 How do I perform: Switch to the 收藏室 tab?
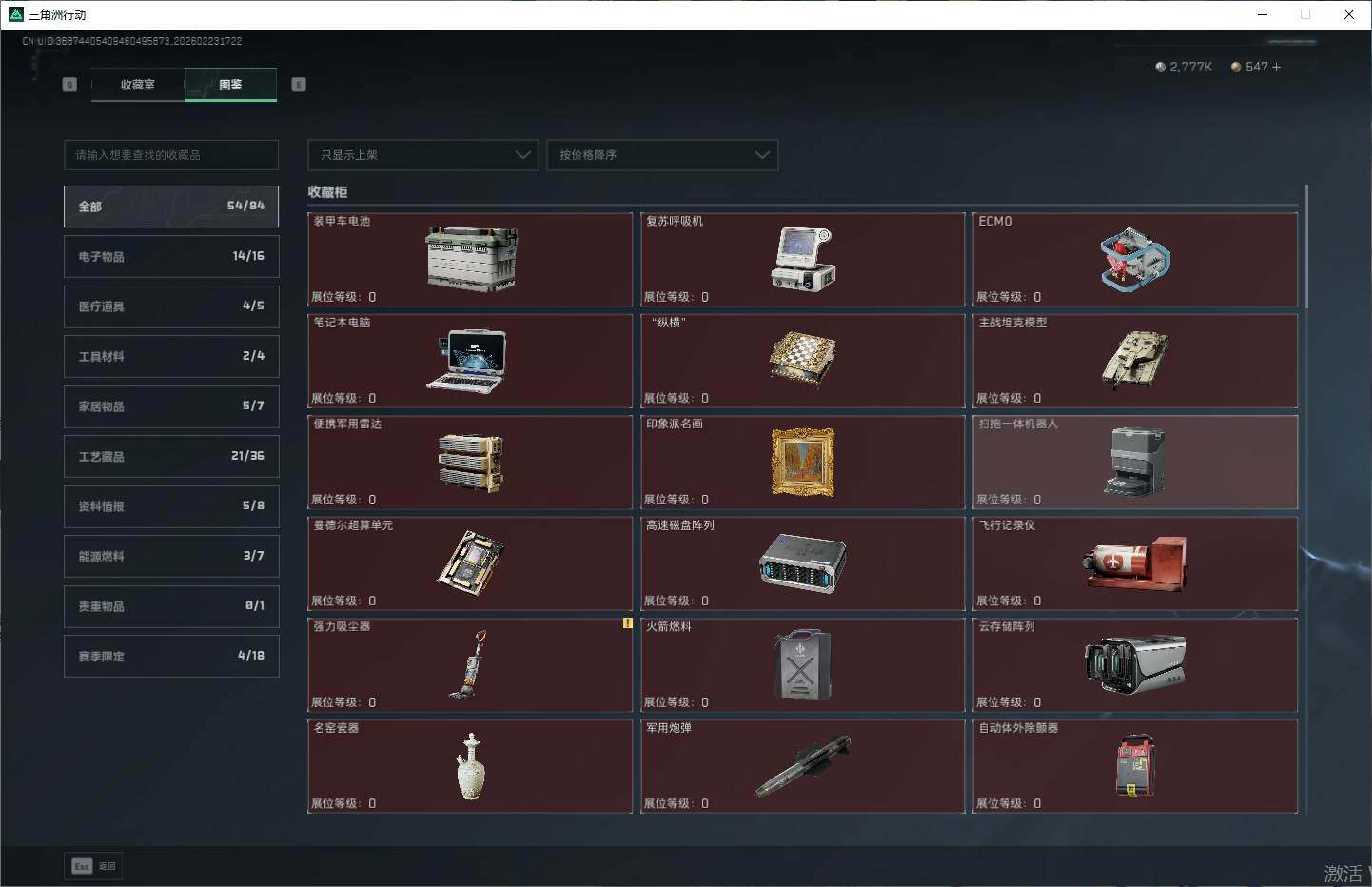pyautogui.click(x=138, y=85)
